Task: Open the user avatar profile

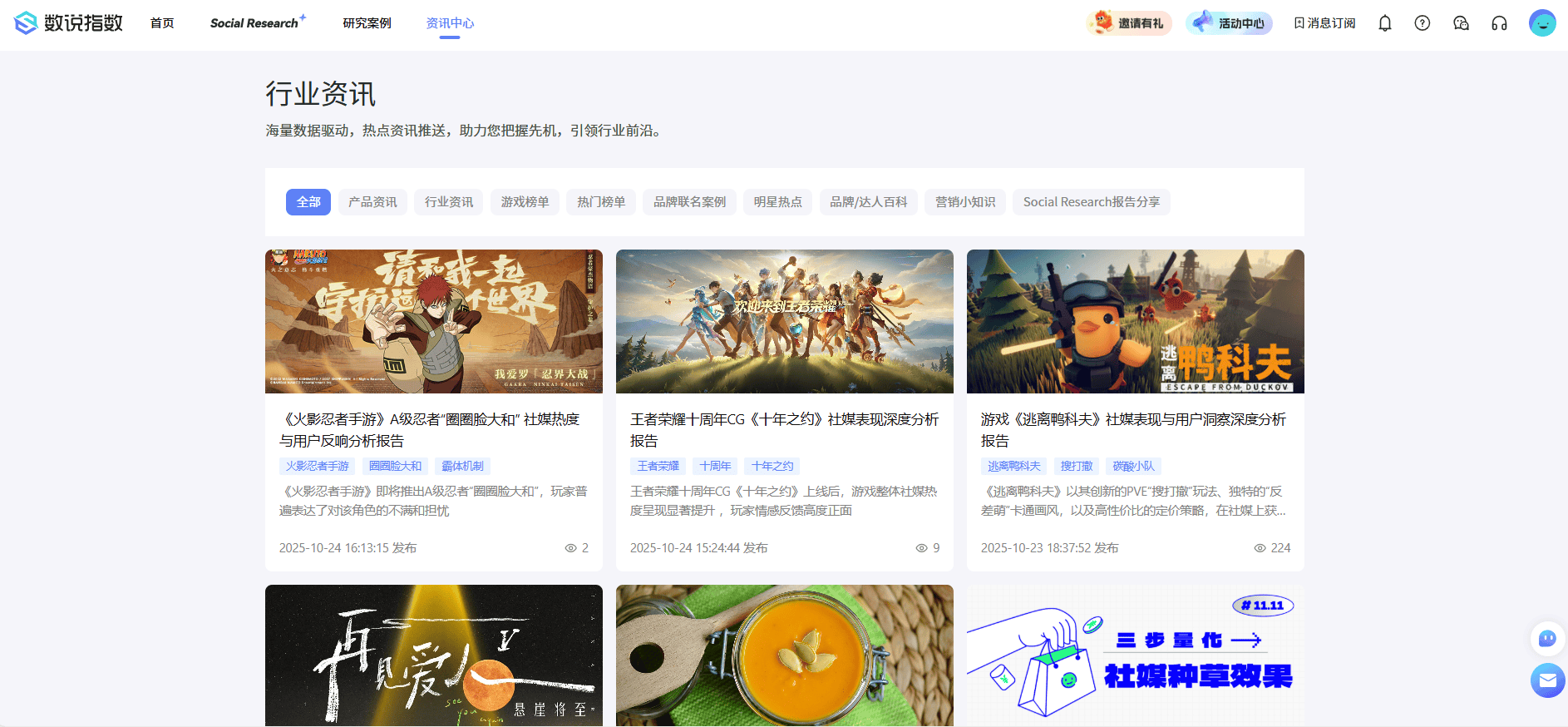Action: coord(1542,23)
